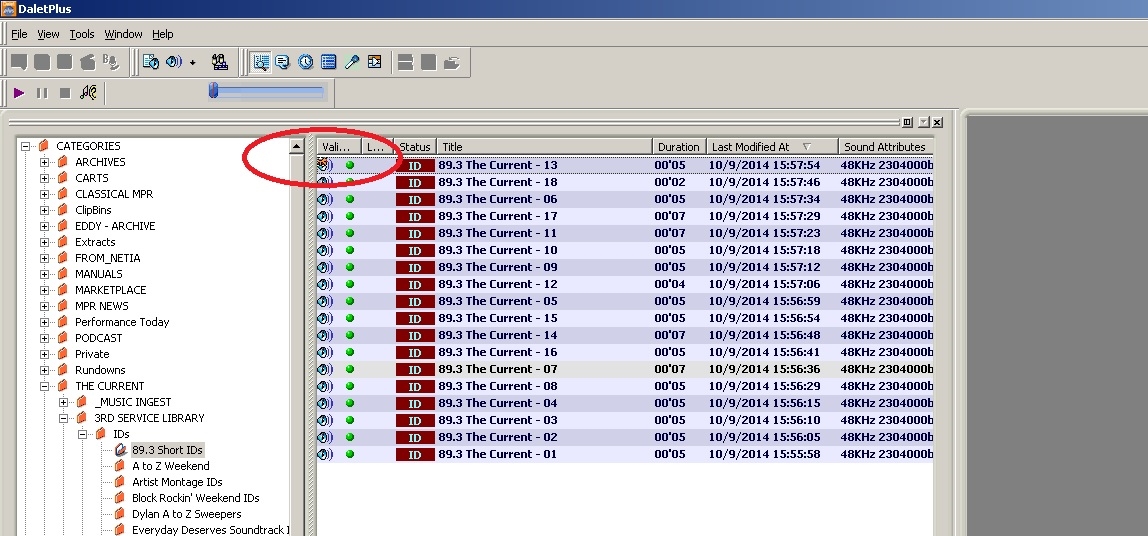Viewport: 1148px width, 536px height.
Task: Click audio icon of 89.3 The Current - 17
Action: pos(325,216)
